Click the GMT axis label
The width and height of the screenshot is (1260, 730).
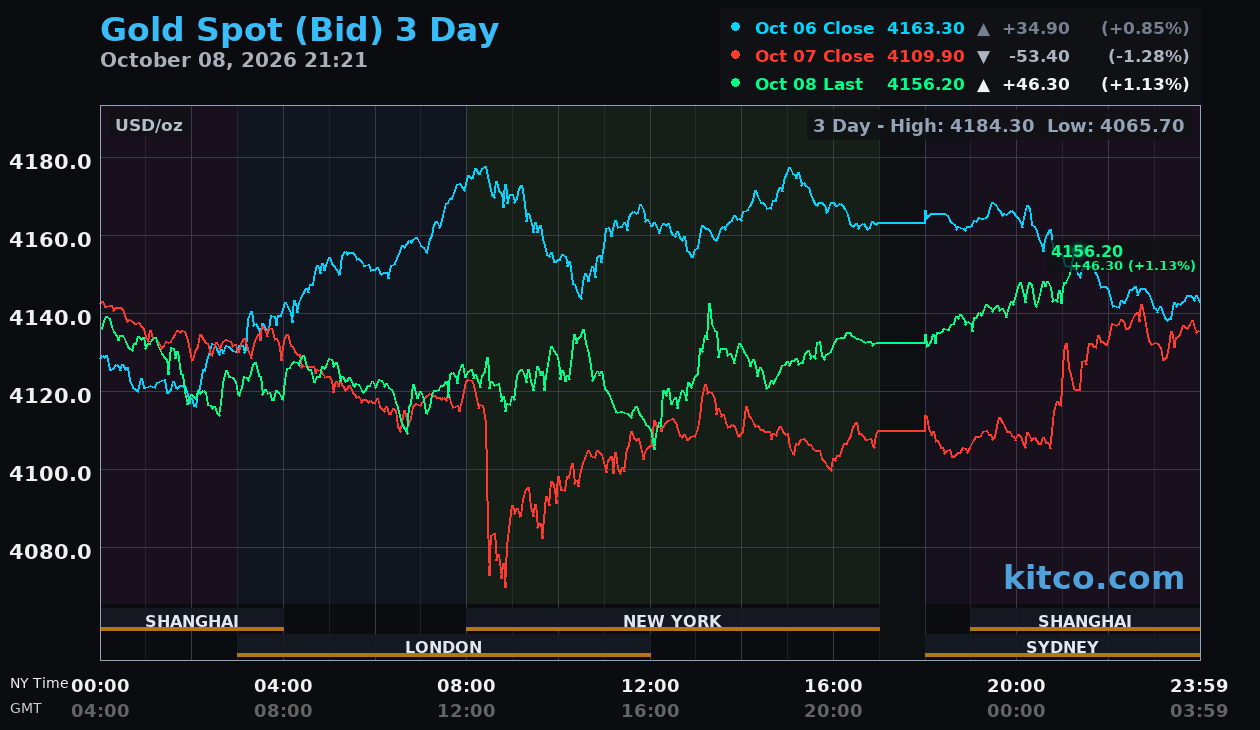tap(26, 708)
